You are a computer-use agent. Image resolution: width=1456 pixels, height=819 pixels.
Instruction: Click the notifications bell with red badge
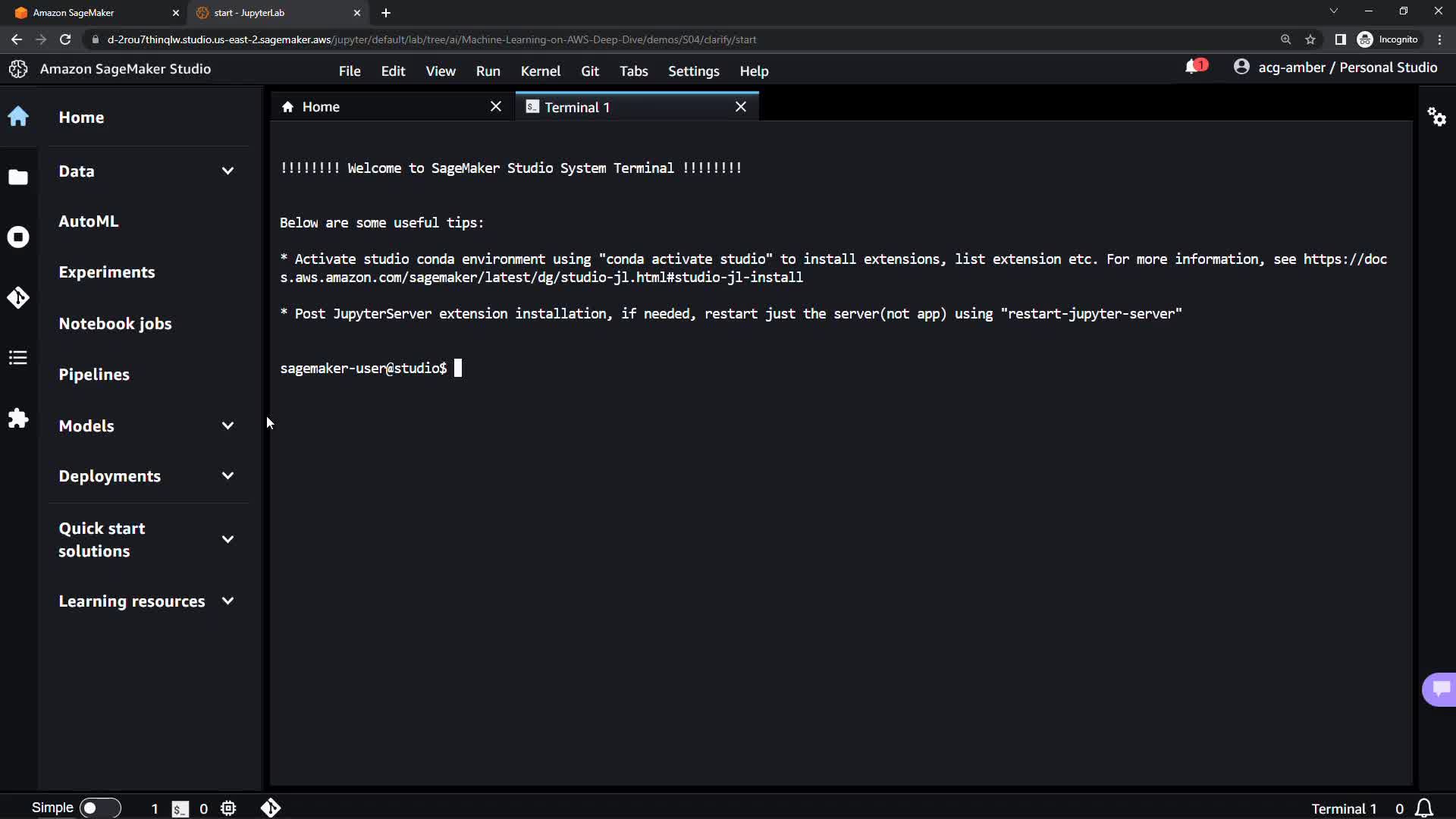(1194, 67)
